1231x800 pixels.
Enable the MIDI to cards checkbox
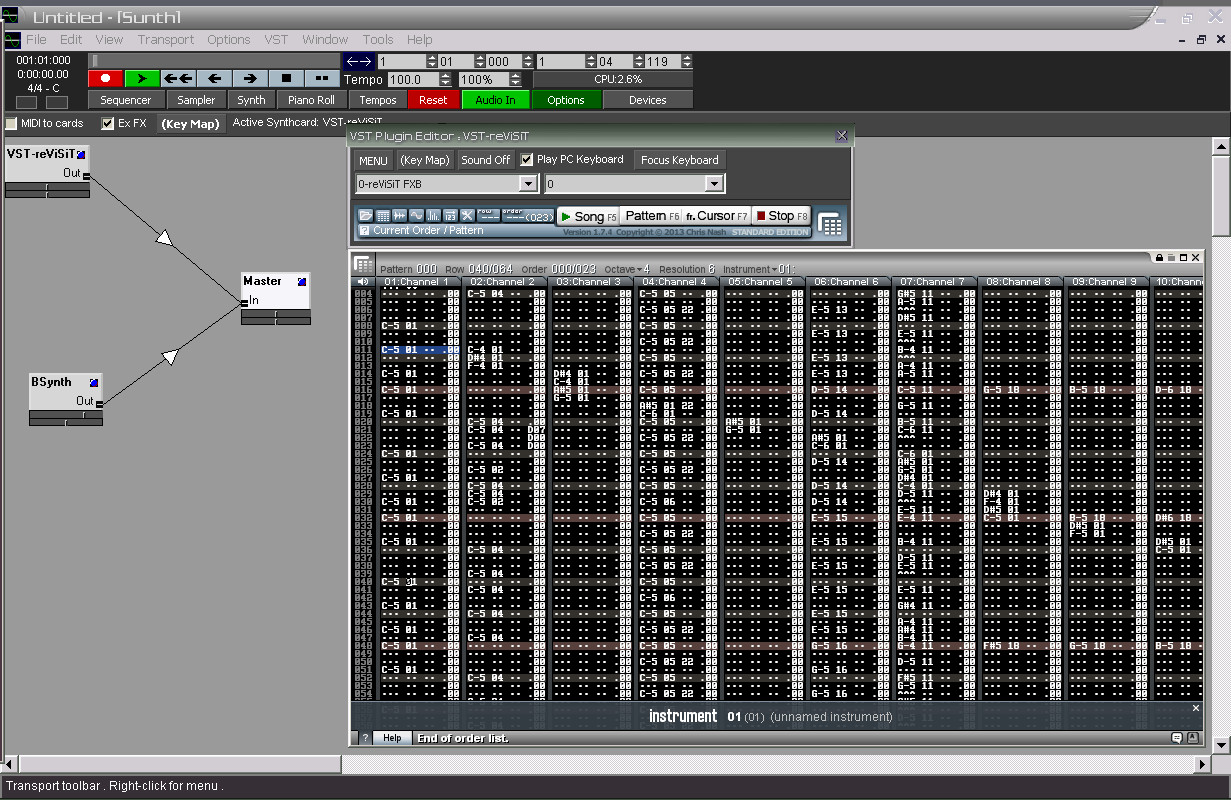pyautogui.click(x=12, y=124)
